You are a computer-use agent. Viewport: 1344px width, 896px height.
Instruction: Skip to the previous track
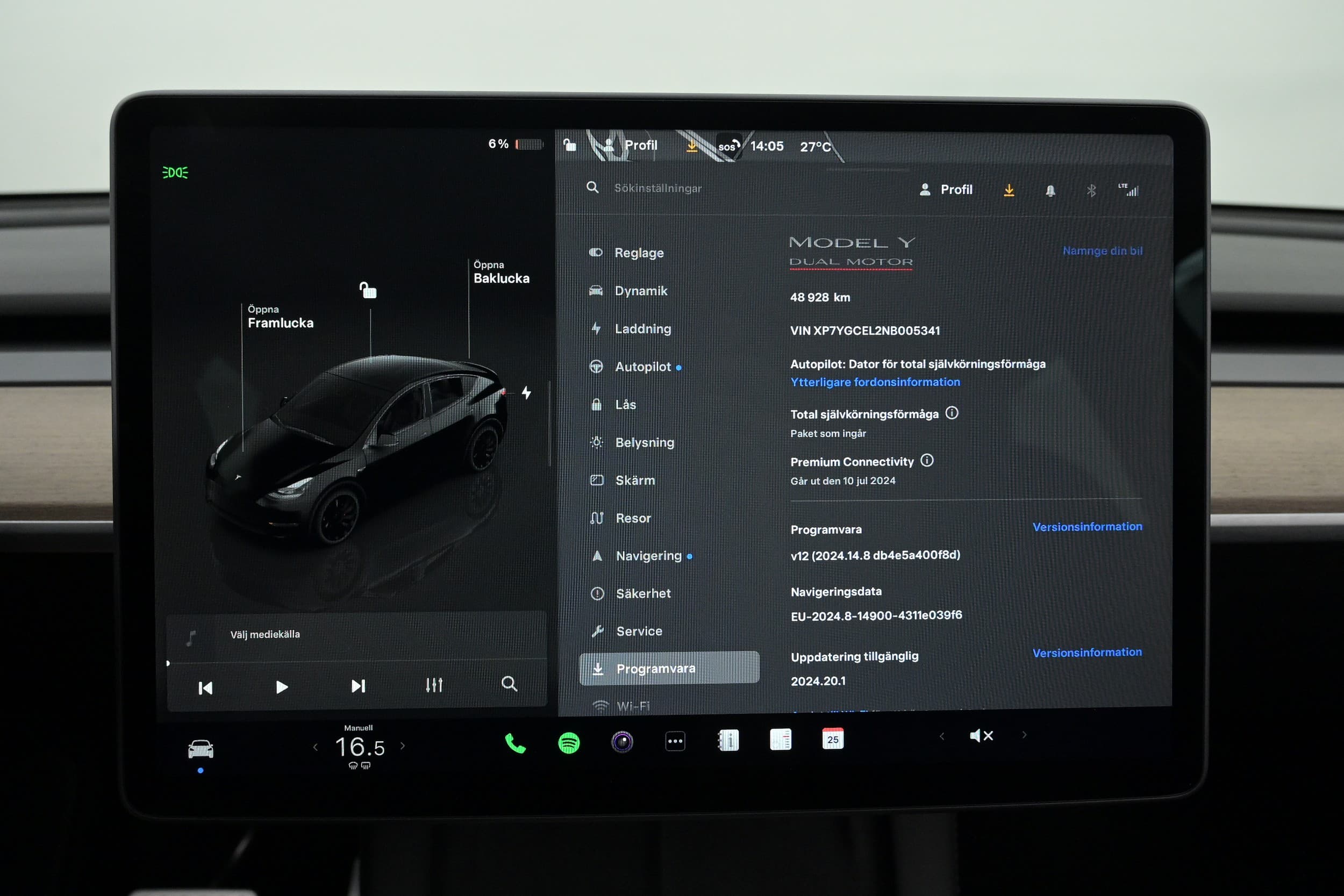click(x=205, y=687)
